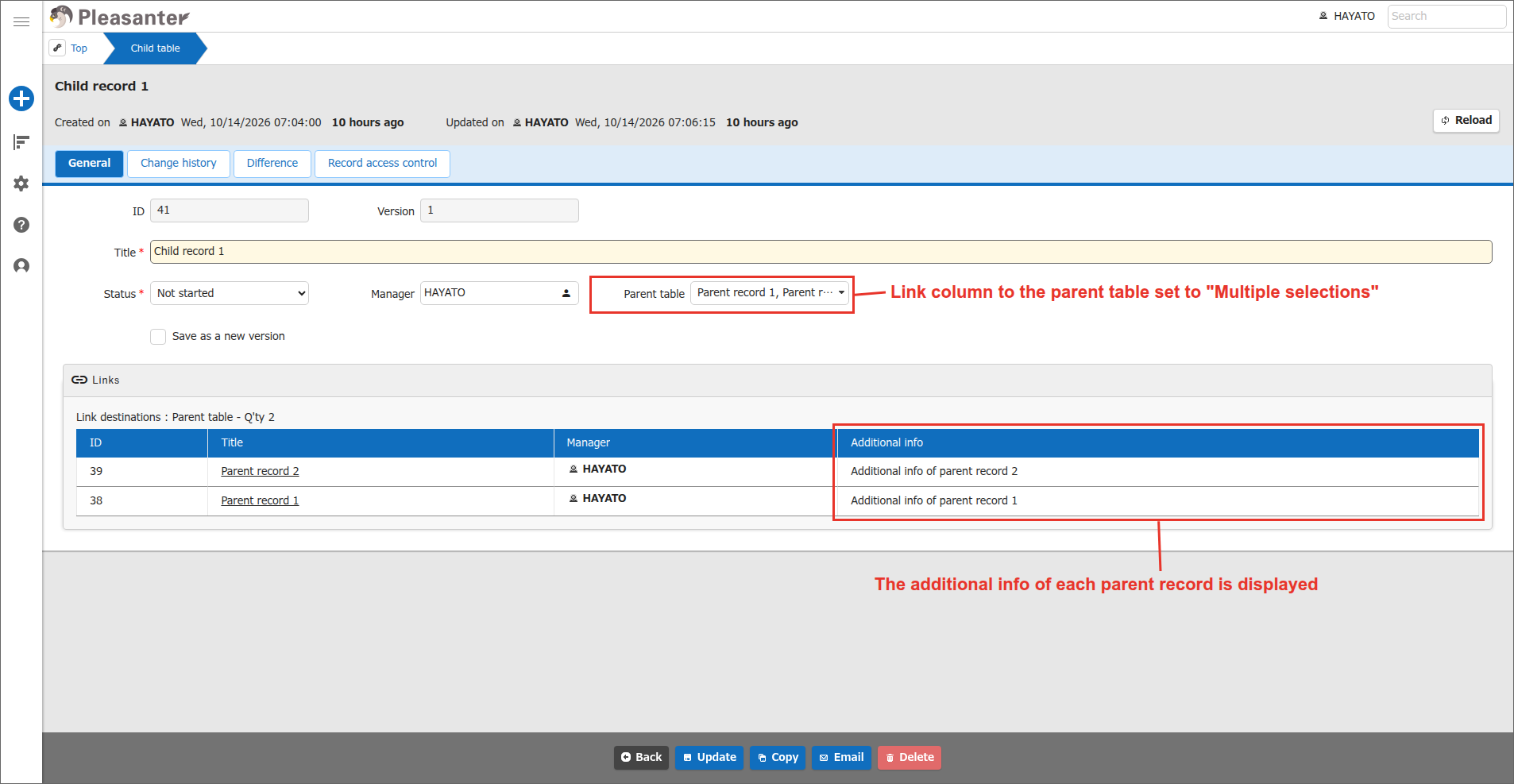The image size is (1514, 784).
Task: Click the Email button
Action: [841, 758]
